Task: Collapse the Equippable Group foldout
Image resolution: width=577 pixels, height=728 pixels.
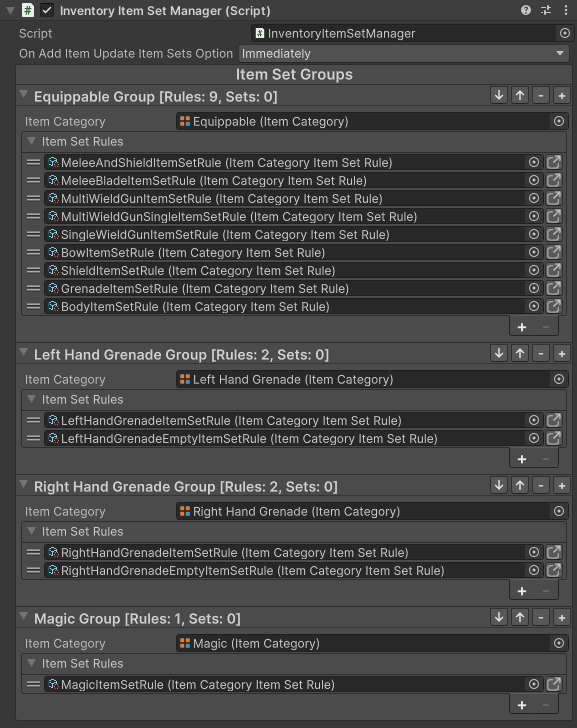Action: coord(23,95)
